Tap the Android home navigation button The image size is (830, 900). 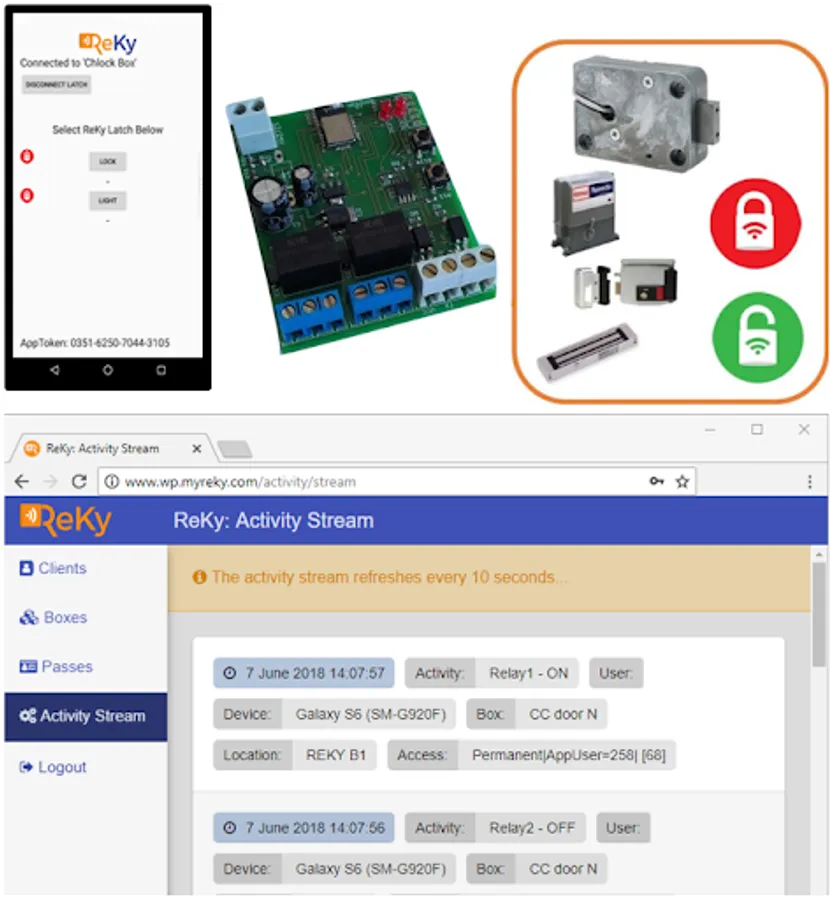[107, 370]
